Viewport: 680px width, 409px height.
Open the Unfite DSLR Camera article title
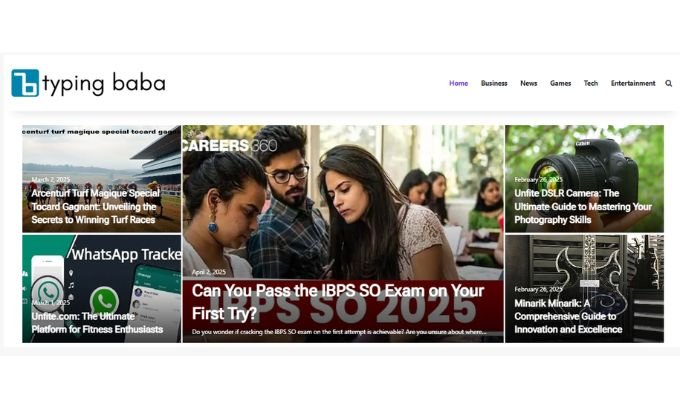(583, 206)
